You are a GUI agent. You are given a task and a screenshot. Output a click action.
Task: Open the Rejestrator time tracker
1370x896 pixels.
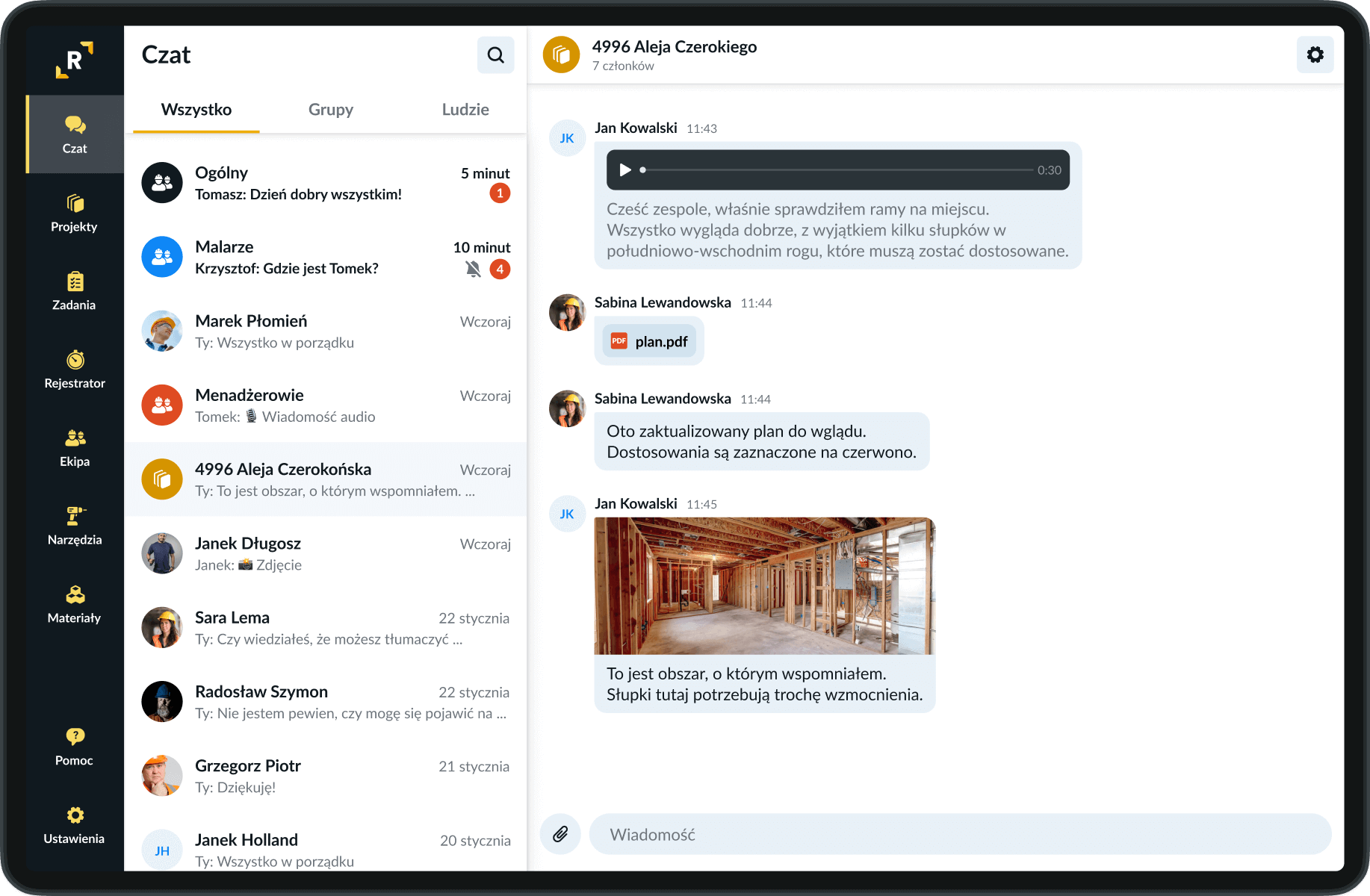75,370
